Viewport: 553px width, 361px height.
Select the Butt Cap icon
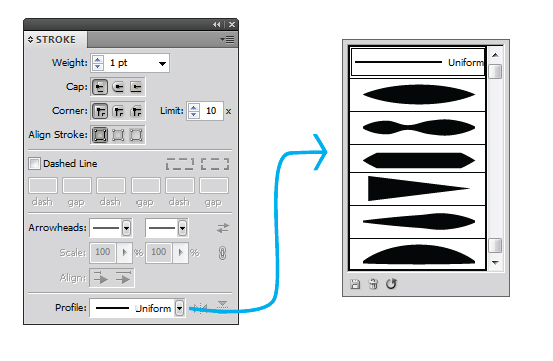[100, 87]
